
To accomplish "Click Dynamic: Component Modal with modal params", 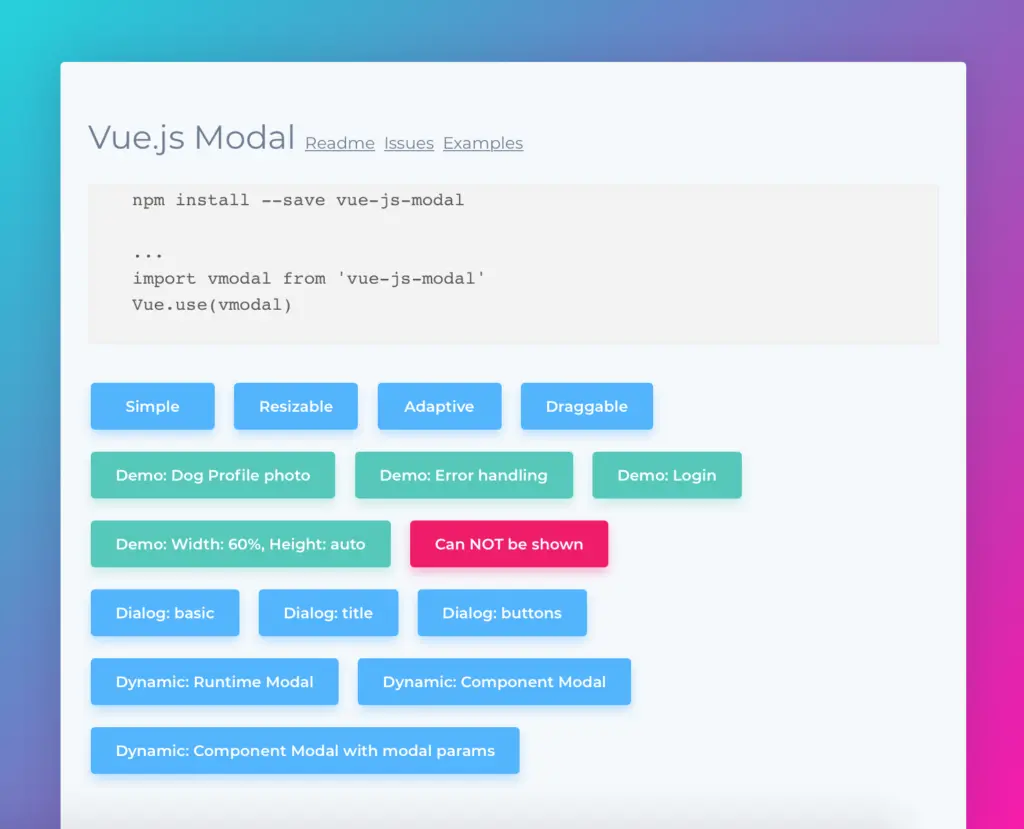I will click(305, 750).
